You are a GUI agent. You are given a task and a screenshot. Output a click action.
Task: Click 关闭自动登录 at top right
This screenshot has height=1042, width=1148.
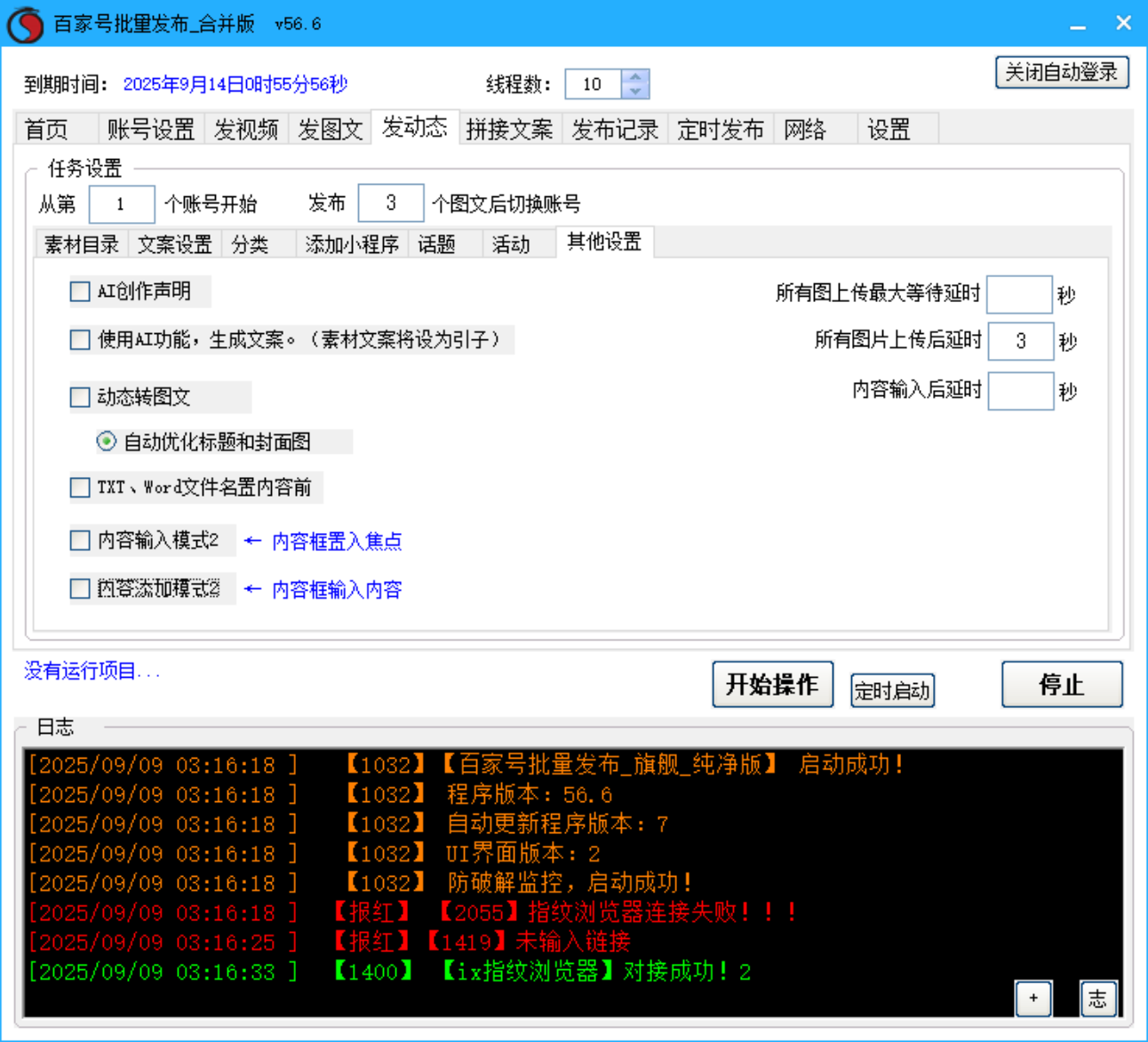tap(1062, 72)
